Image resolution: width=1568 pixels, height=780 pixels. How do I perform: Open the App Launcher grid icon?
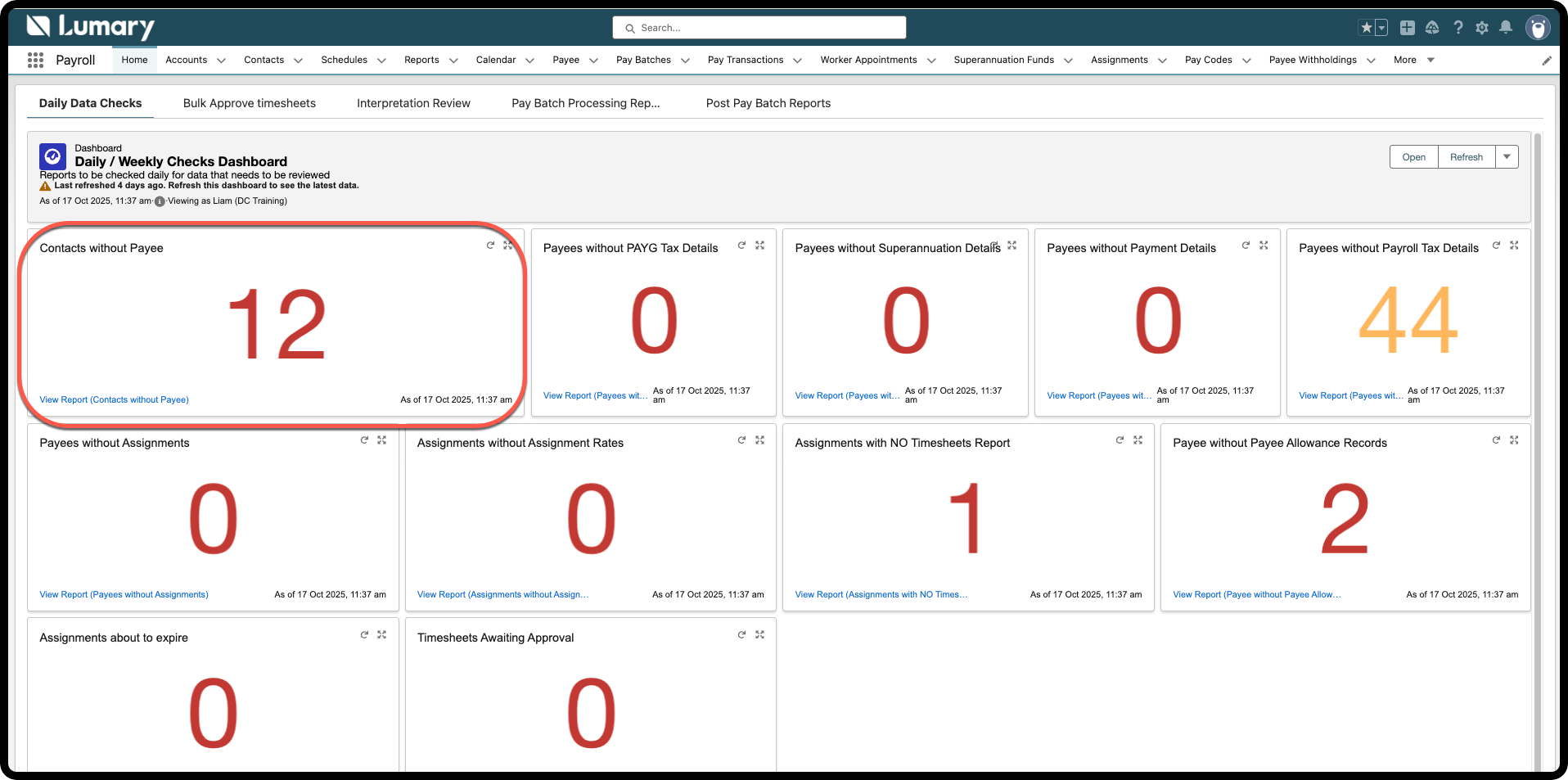(x=35, y=60)
